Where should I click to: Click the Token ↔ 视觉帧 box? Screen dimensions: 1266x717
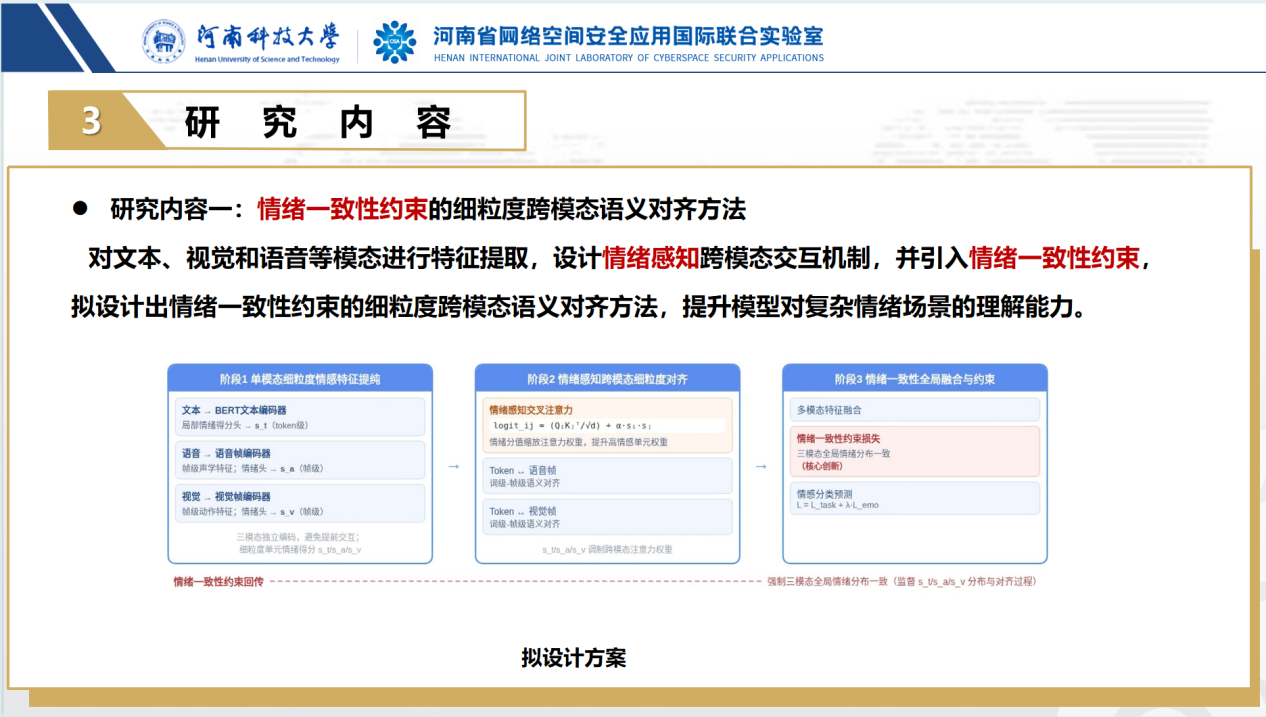(607, 517)
